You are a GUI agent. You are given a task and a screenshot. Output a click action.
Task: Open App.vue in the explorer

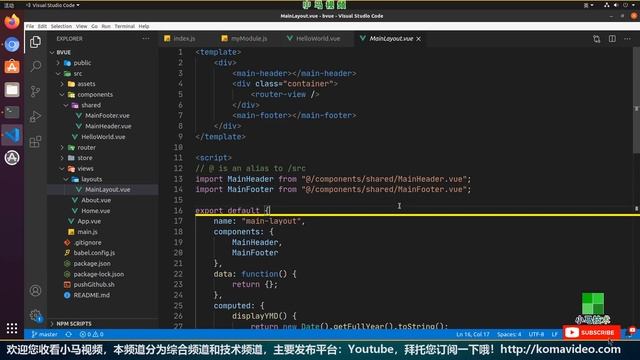tap(89, 221)
